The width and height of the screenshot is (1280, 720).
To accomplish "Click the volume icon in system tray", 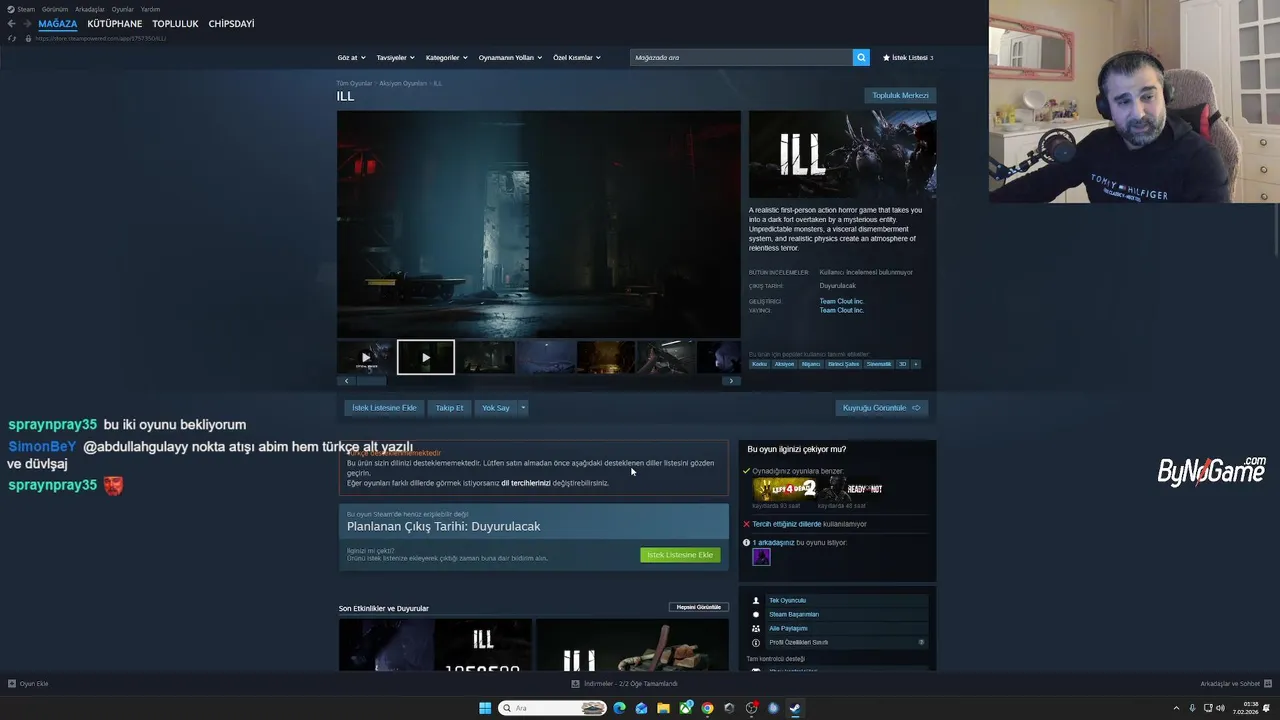I will pos(1220,708).
